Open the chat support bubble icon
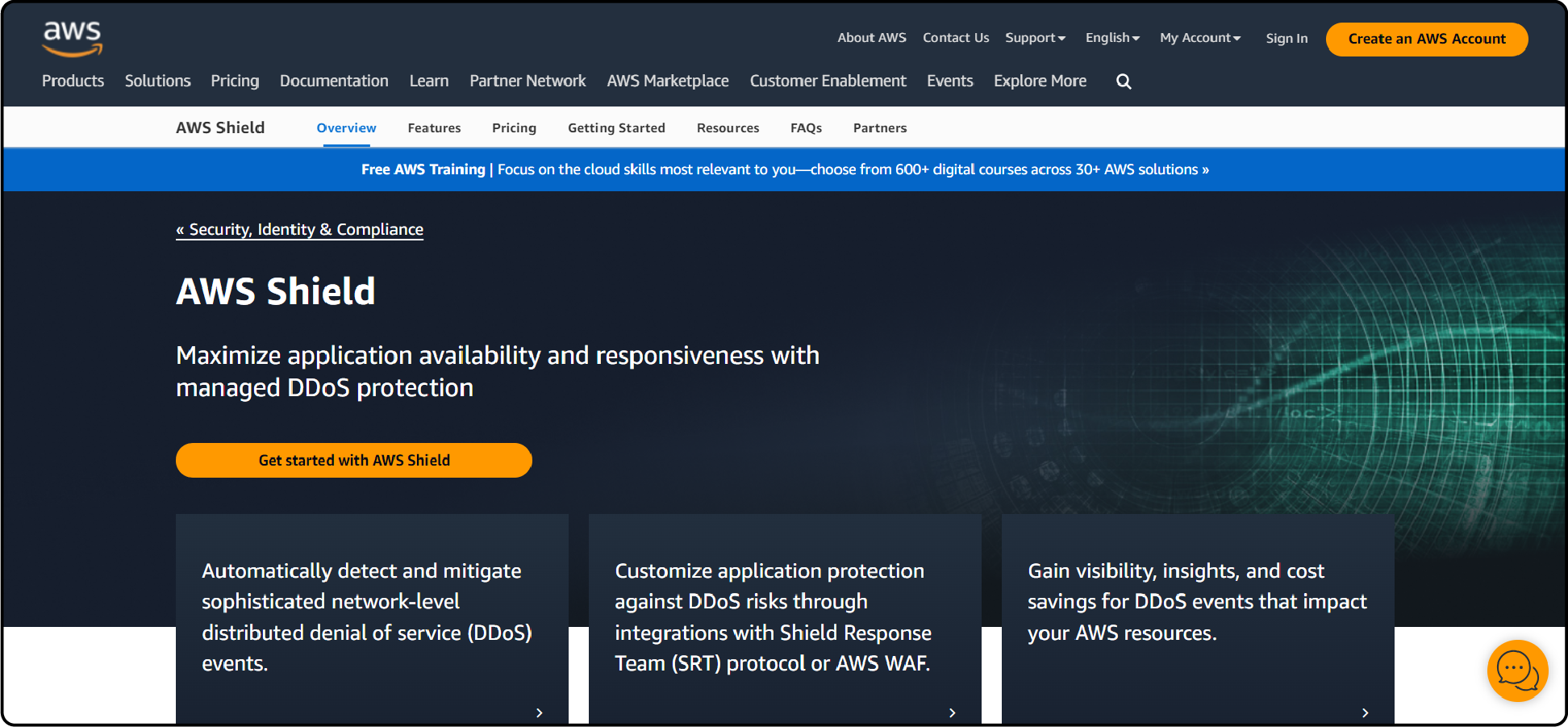The image size is (1568, 727). pos(1517,671)
